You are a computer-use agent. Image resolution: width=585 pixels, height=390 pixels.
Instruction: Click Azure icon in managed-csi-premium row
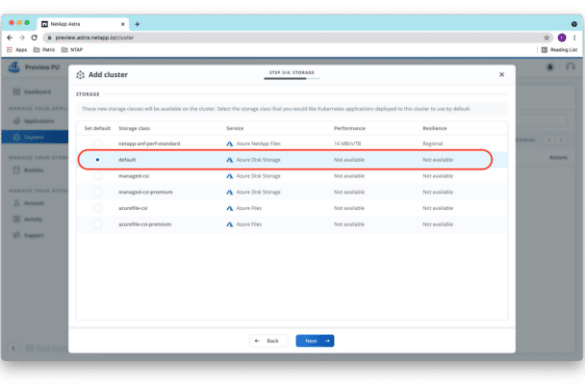(229, 192)
